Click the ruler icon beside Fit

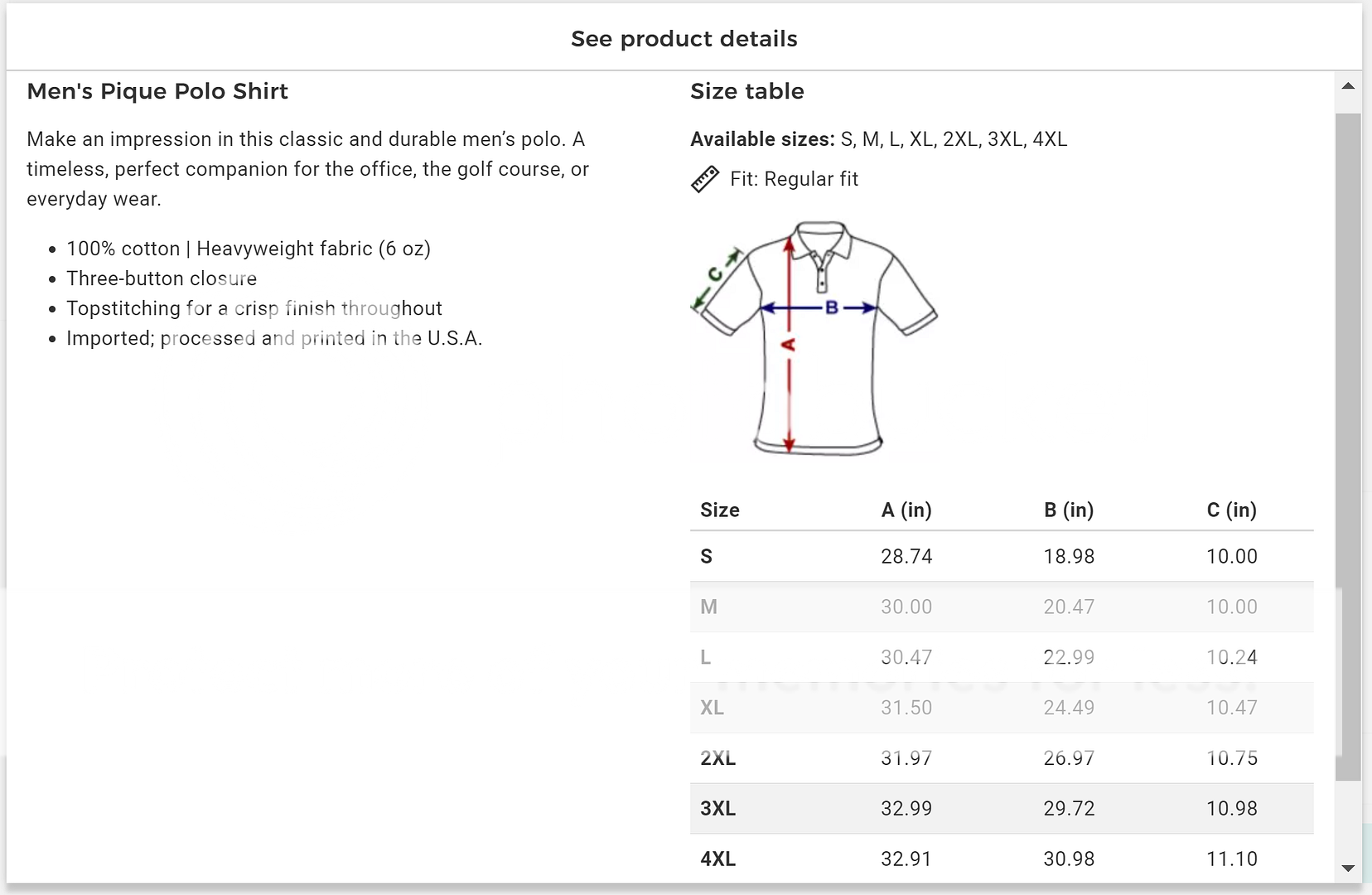(x=704, y=179)
